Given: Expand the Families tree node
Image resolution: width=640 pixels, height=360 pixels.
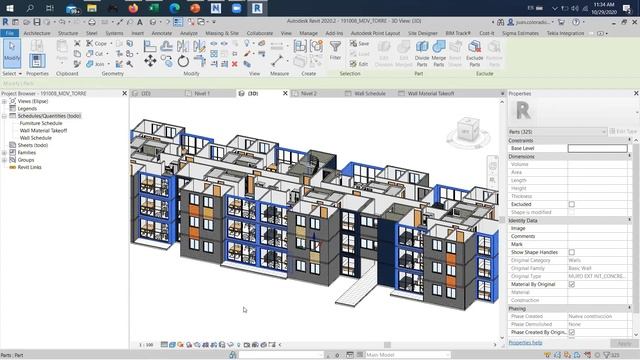Looking at the screenshot, I should pyautogui.click(x=4, y=153).
